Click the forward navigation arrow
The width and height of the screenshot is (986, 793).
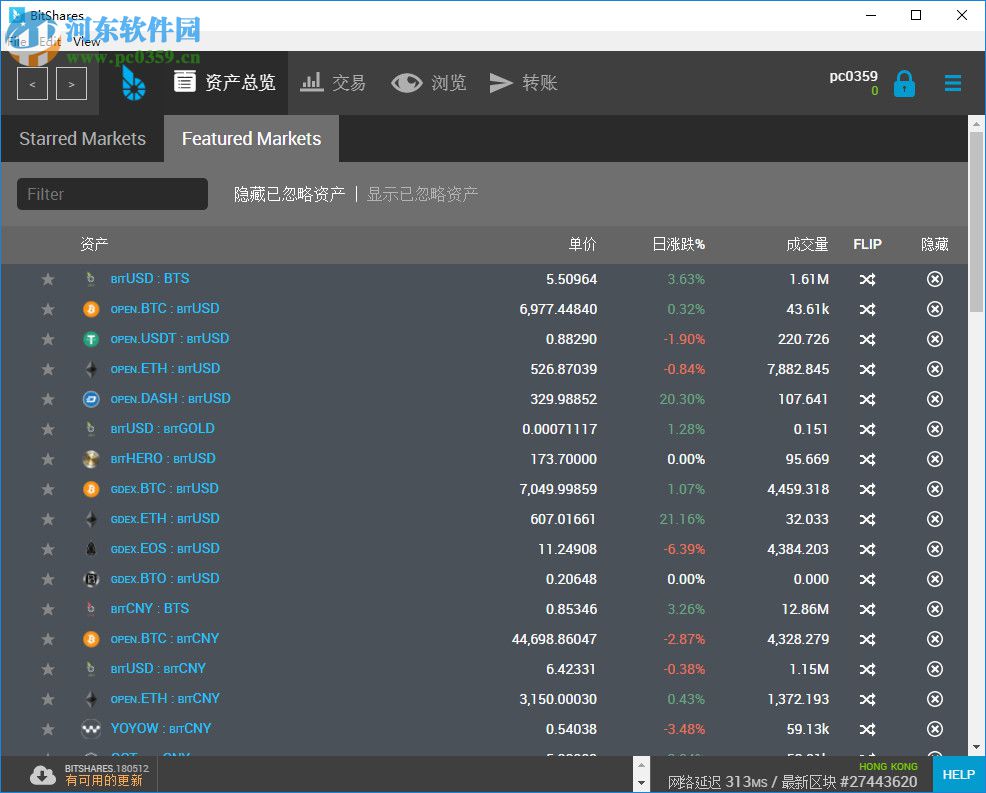(x=71, y=86)
